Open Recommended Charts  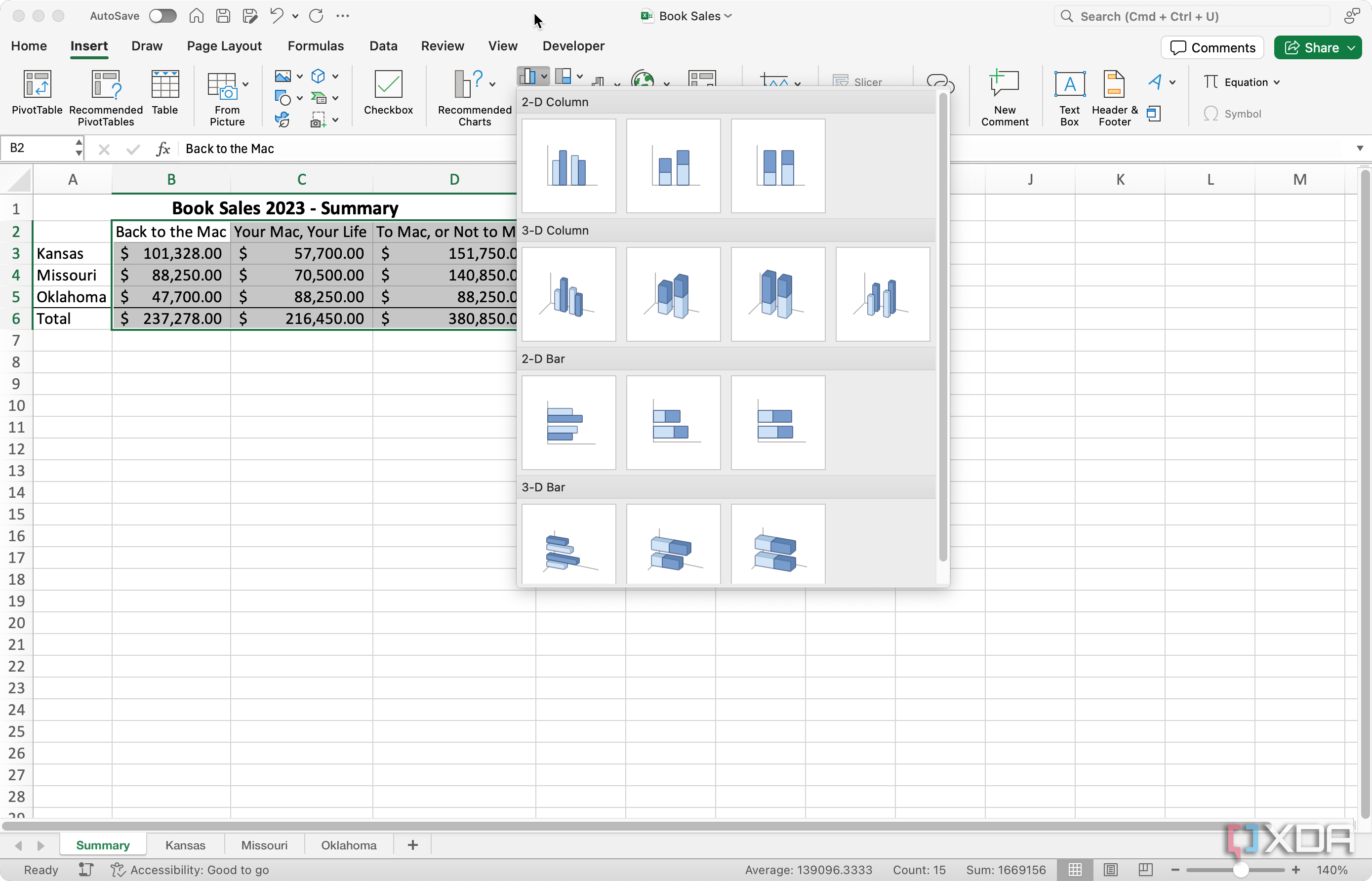(475, 97)
